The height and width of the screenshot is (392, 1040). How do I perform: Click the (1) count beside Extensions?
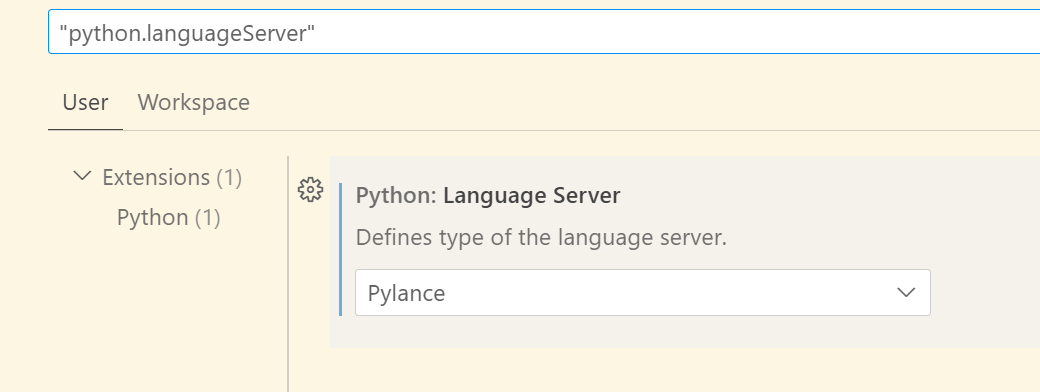pyautogui.click(x=229, y=178)
